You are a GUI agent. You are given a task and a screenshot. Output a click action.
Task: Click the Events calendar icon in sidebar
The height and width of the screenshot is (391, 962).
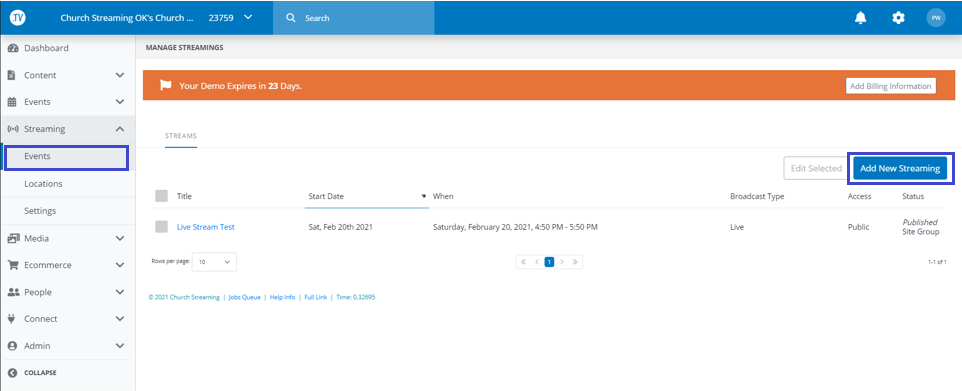[12, 102]
